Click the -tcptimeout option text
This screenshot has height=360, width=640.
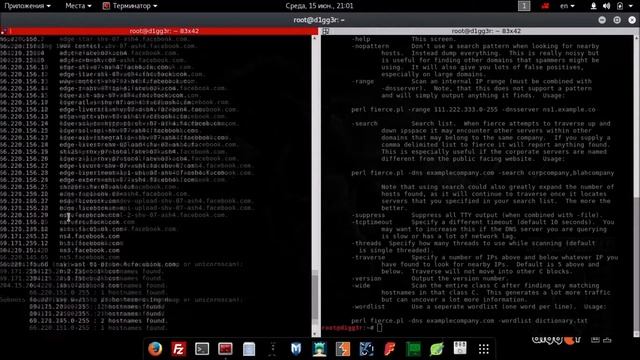pyautogui.click(x=372, y=222)
